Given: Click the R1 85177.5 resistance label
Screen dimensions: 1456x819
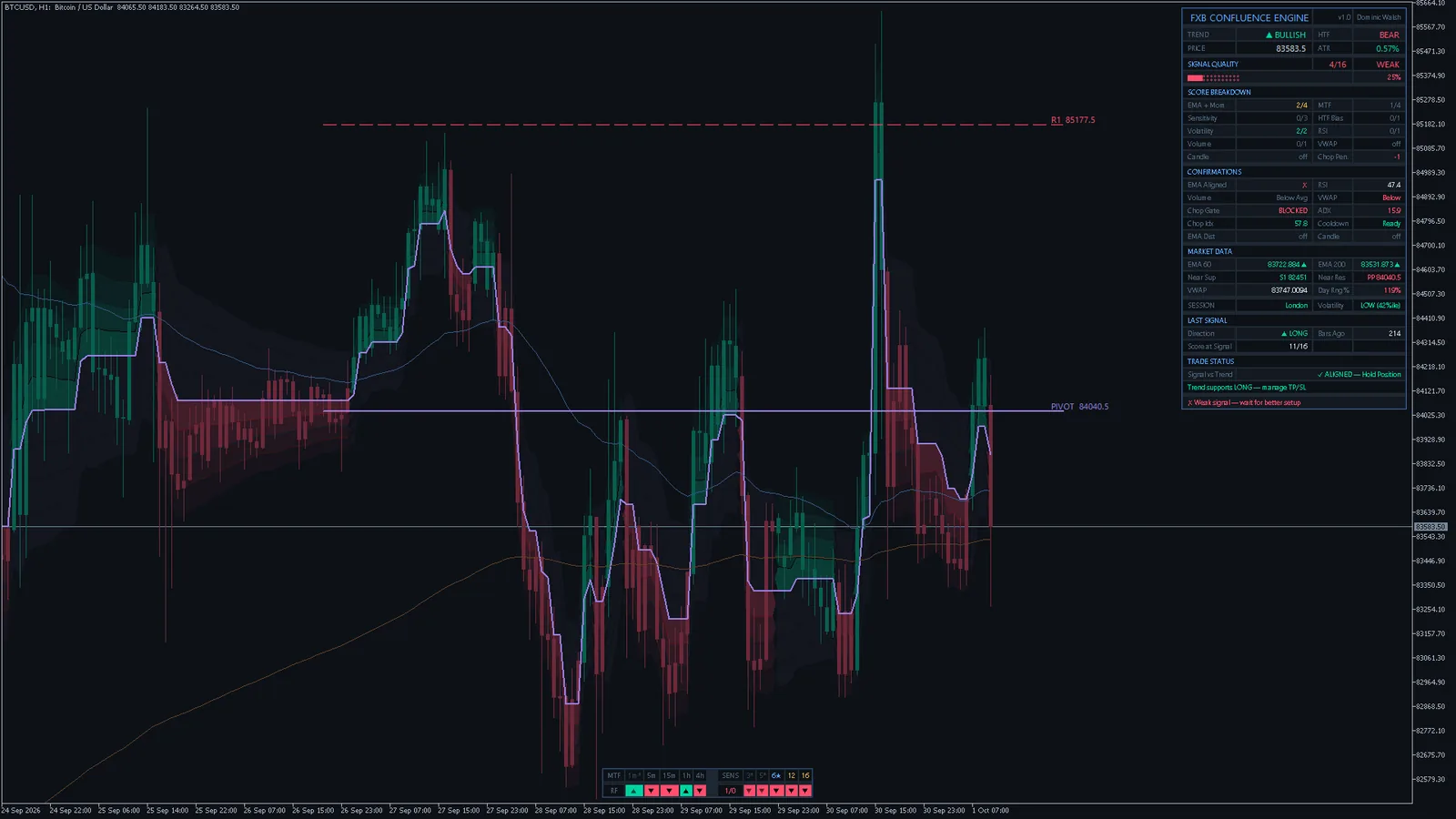Looking at the screenshot, I should click(1073, 120).
